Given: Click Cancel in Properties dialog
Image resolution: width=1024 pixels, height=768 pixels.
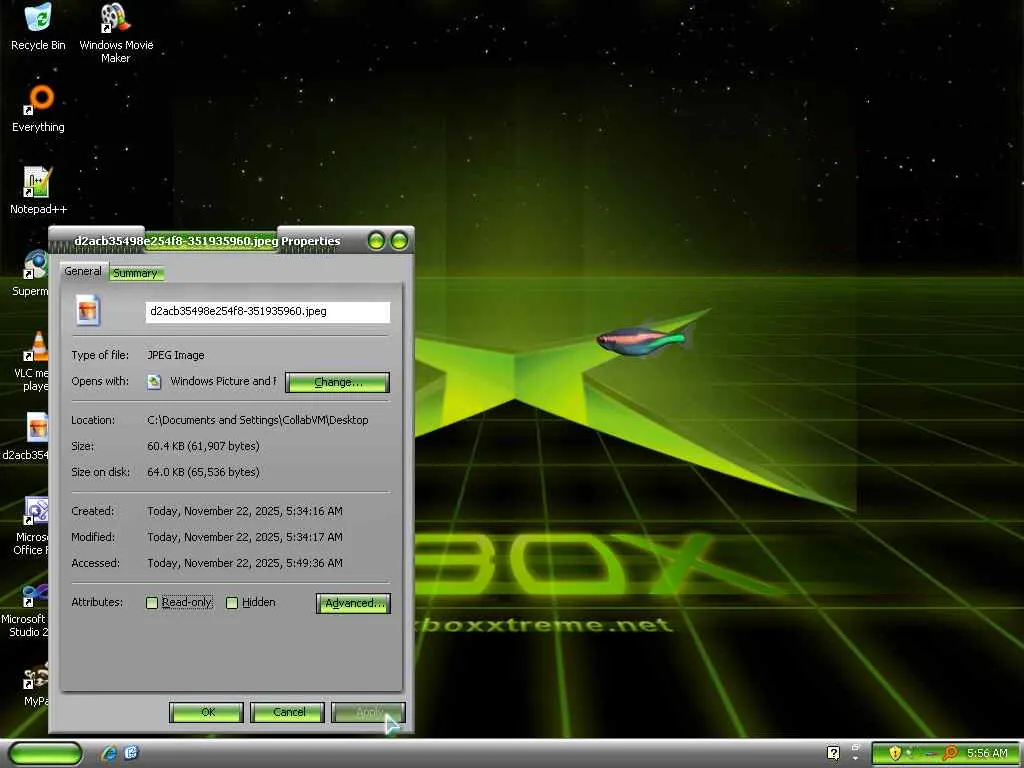Looking at the screenshot, I should 288,712.
